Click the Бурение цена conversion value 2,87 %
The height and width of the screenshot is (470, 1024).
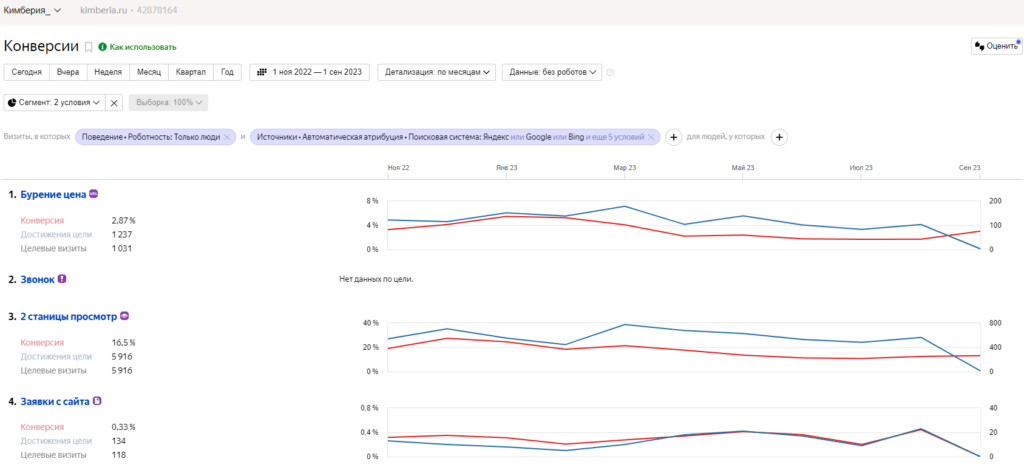click(x=124, y=221)
